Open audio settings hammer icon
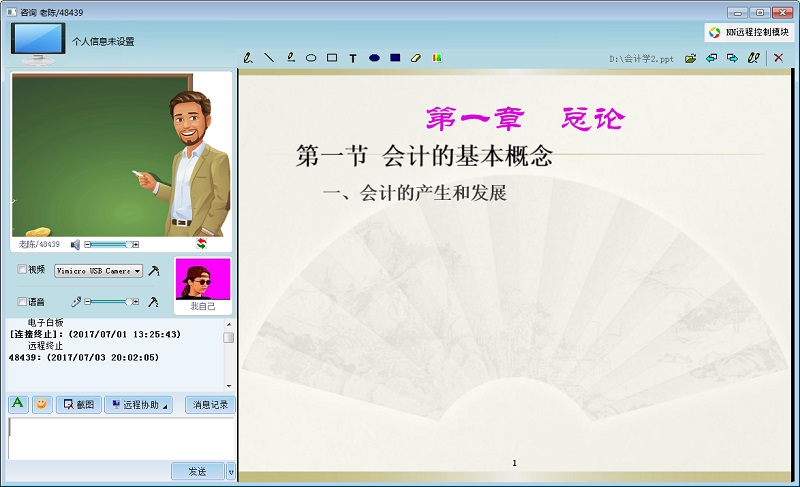This screenshot has height=487, width=800. (153, 302)
